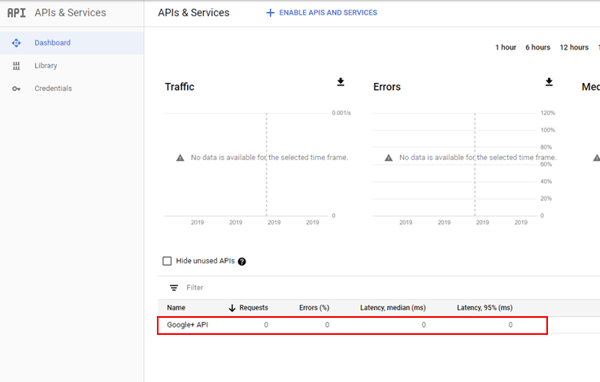
Task: Click the 20% axis label on Errors chart
Action: pos(546,199)
